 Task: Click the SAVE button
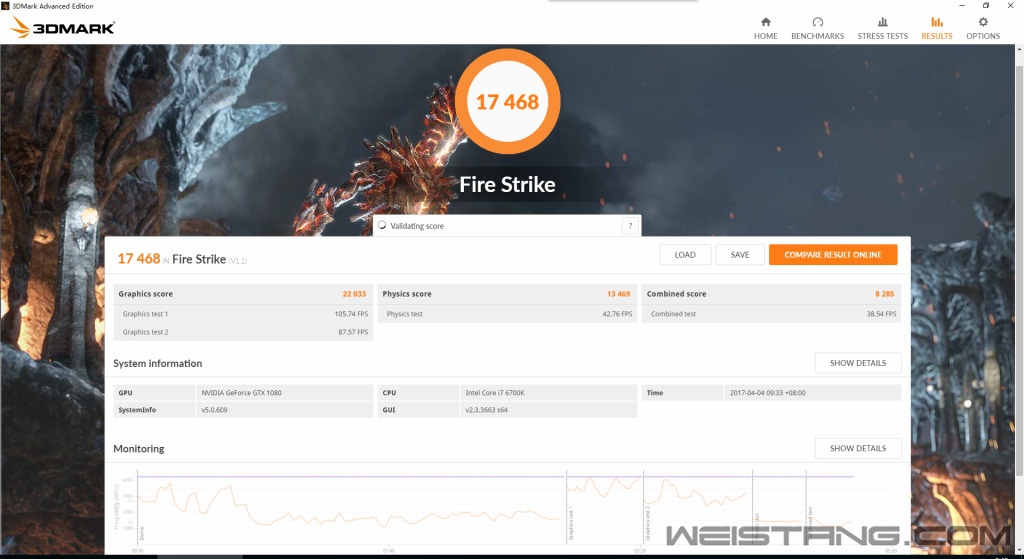point(740,255)
